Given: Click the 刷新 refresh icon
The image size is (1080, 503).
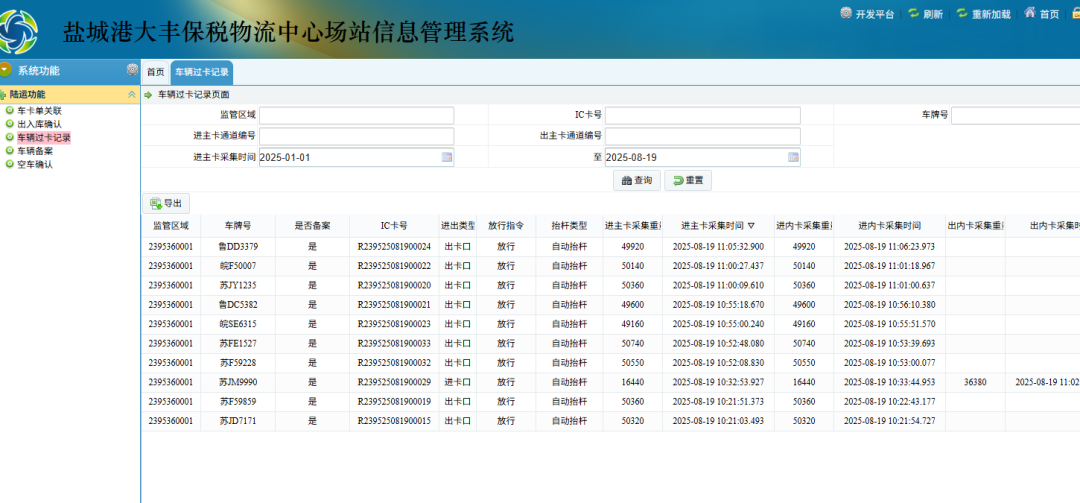Looking at the screenshot, I should coord(913,14).
